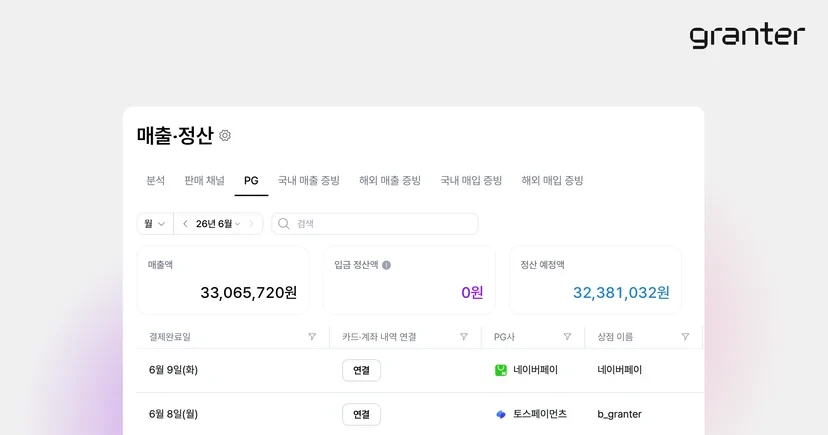Click 연결 button for 6월 8일 row
828x435 pixels.
pyautogui.click(x=361, y=414)
